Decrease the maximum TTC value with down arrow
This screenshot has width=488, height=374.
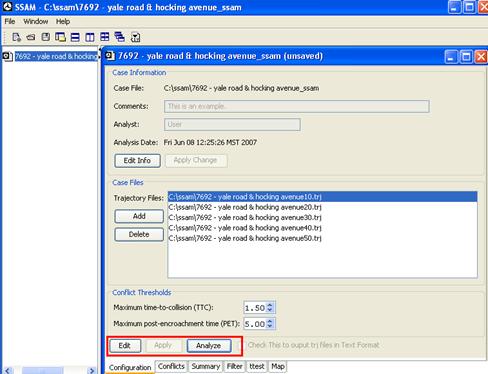(x=270, y=310)
